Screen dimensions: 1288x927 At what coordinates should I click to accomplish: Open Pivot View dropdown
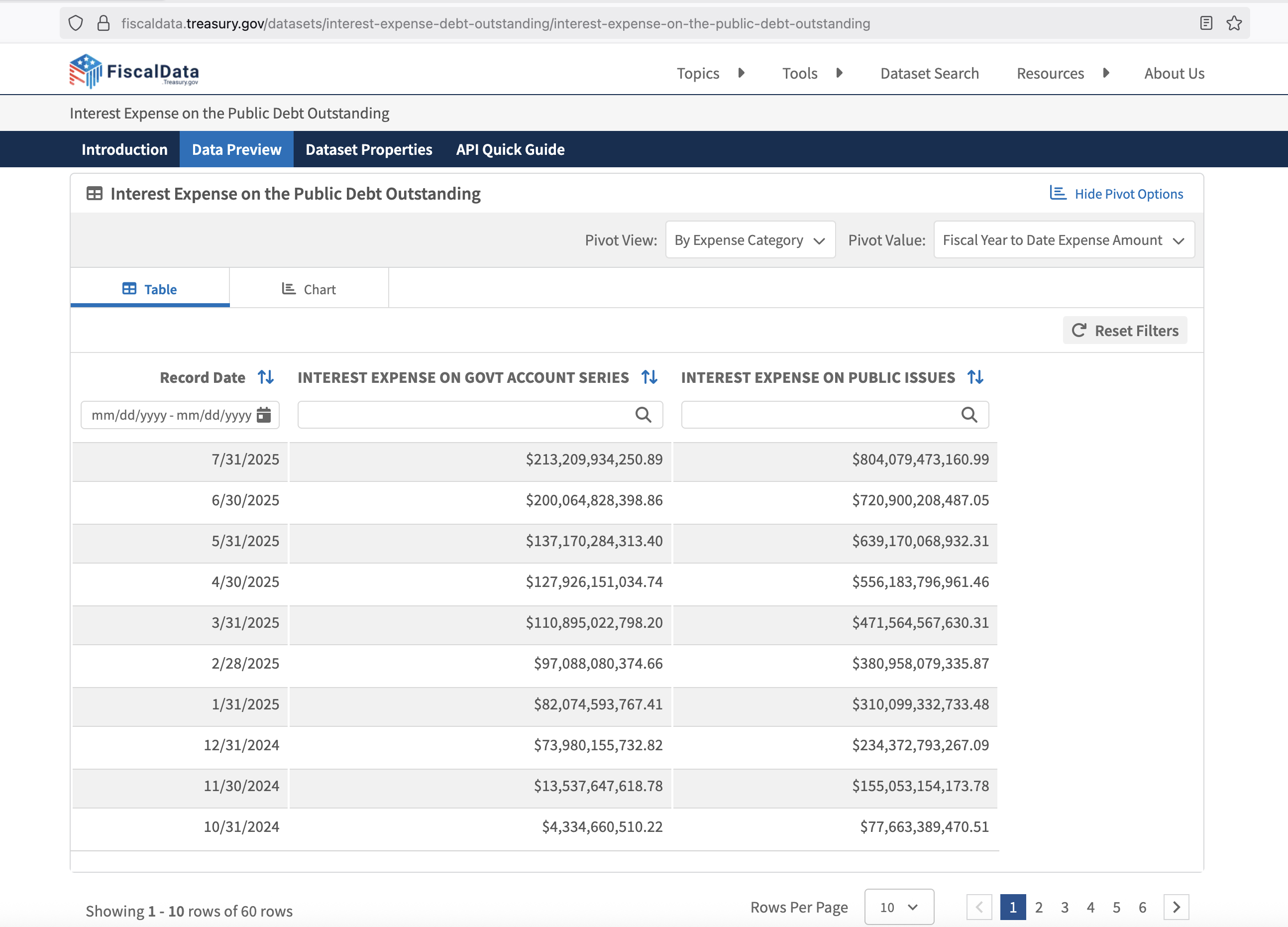tap(750, 239)
